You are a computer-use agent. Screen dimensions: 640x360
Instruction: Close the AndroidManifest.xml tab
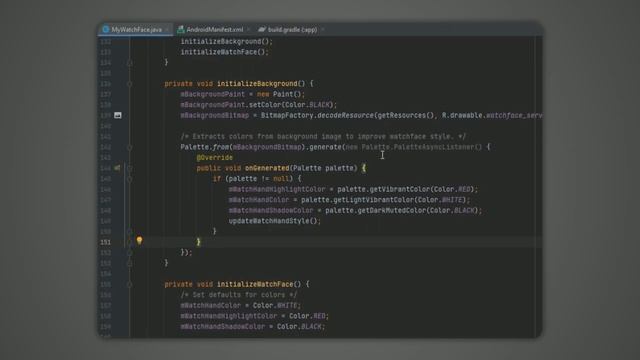248,29
